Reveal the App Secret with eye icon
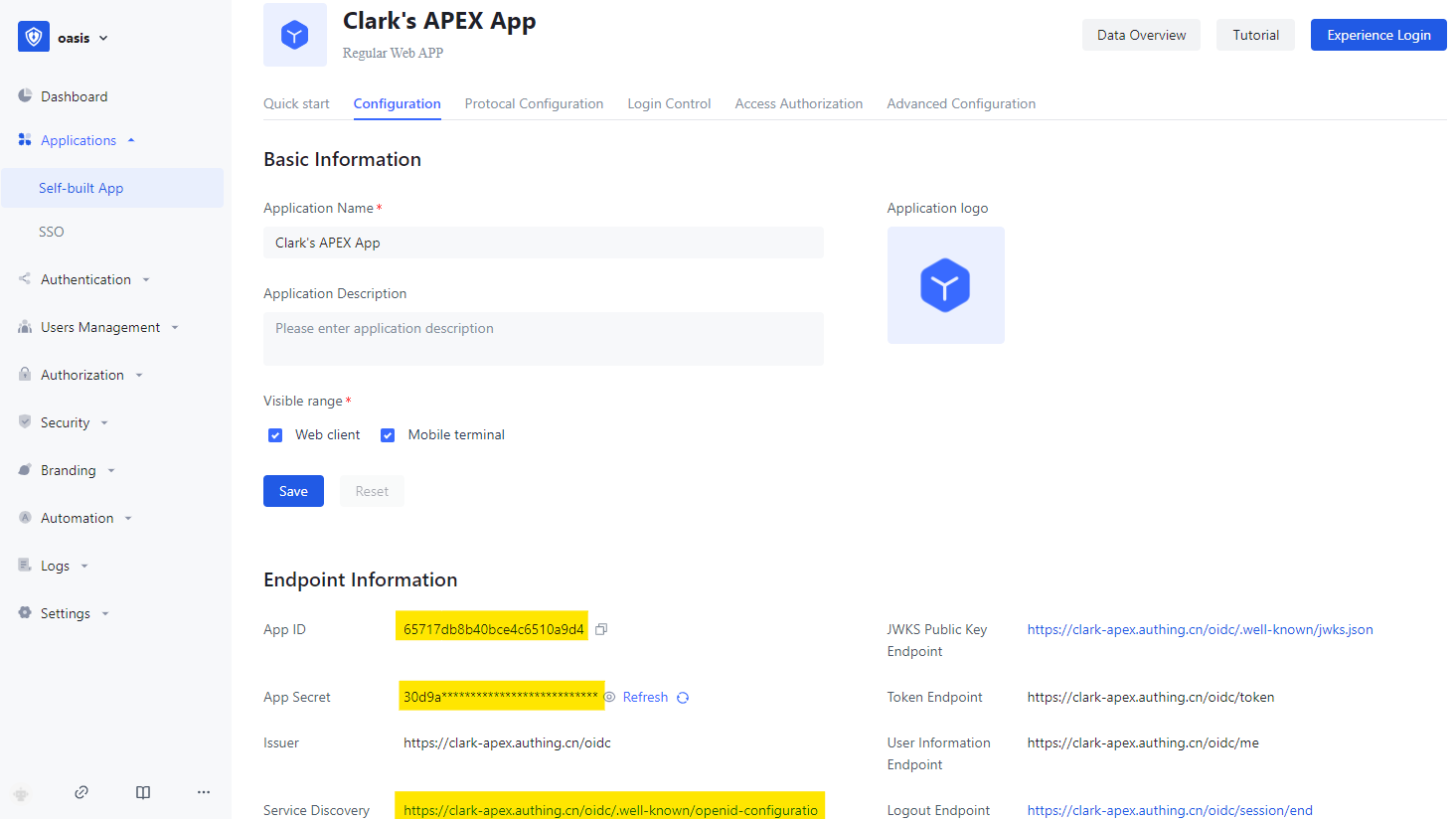 610,698
